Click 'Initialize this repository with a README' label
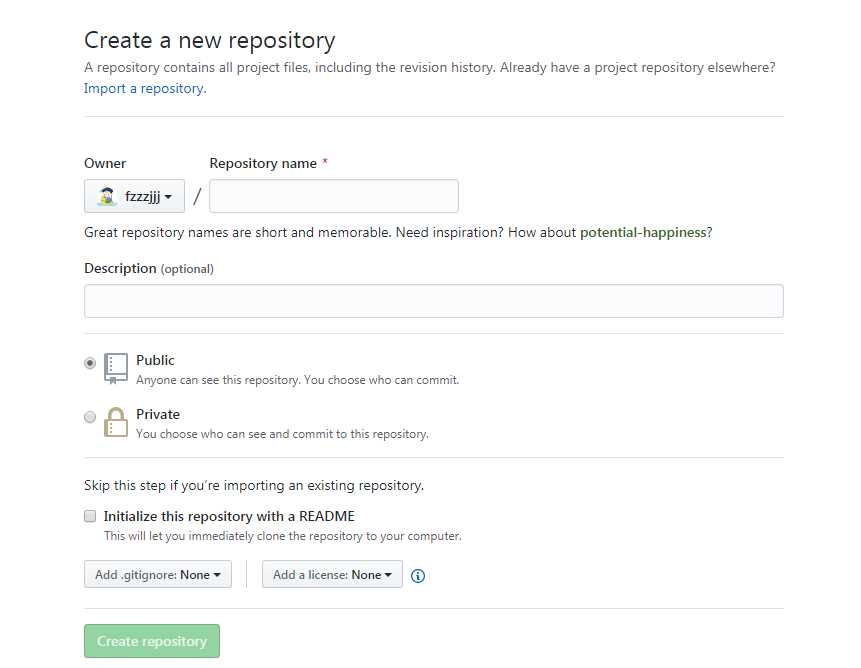861x668 pixels. [229, 516]
